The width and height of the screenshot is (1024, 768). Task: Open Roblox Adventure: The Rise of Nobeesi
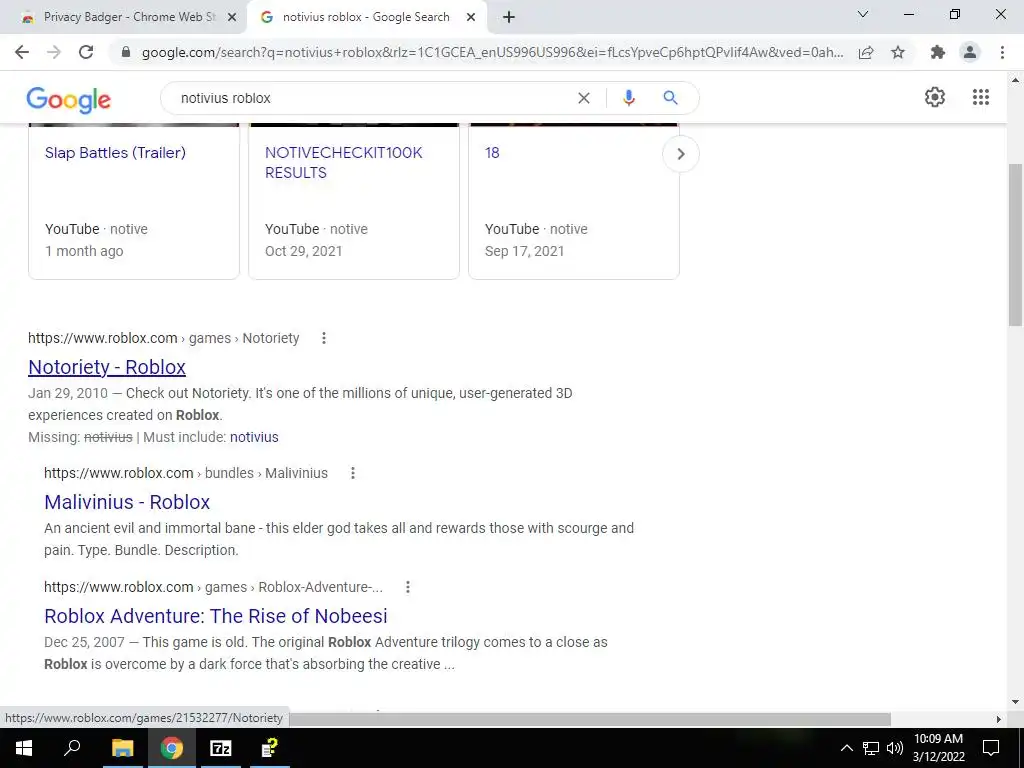[x=216, y=616]
